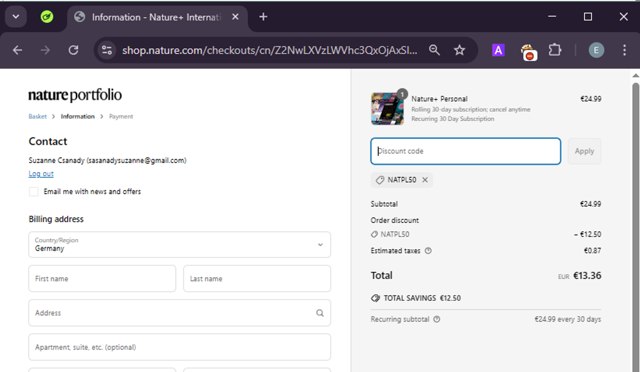Image resolution: width=640 pixels, height=372 pixels.
Task: Open the purple A extension
Action: pyautogui.click(x=498, y=50)
